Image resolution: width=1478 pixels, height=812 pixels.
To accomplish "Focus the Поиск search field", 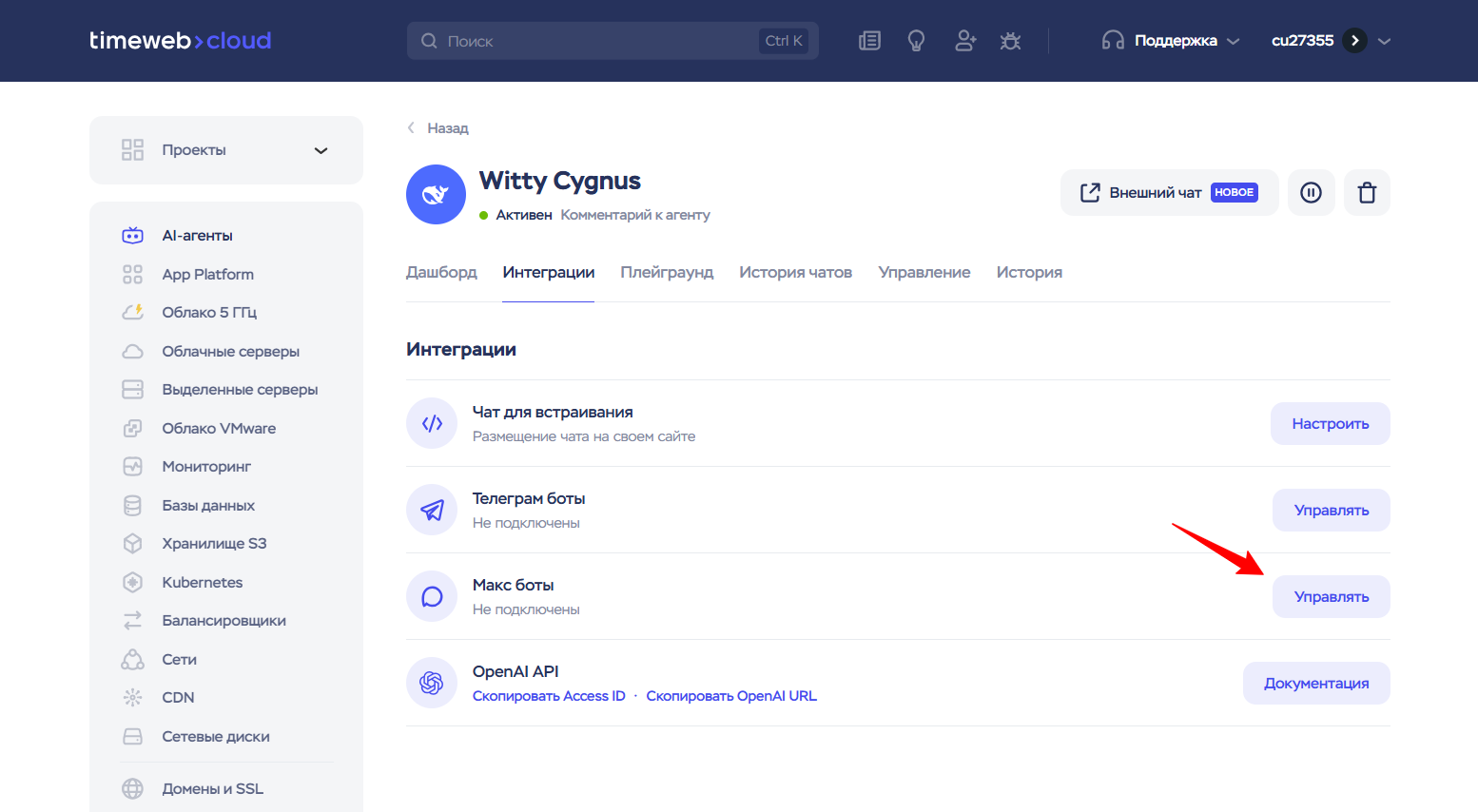I will tap(613, 41).
